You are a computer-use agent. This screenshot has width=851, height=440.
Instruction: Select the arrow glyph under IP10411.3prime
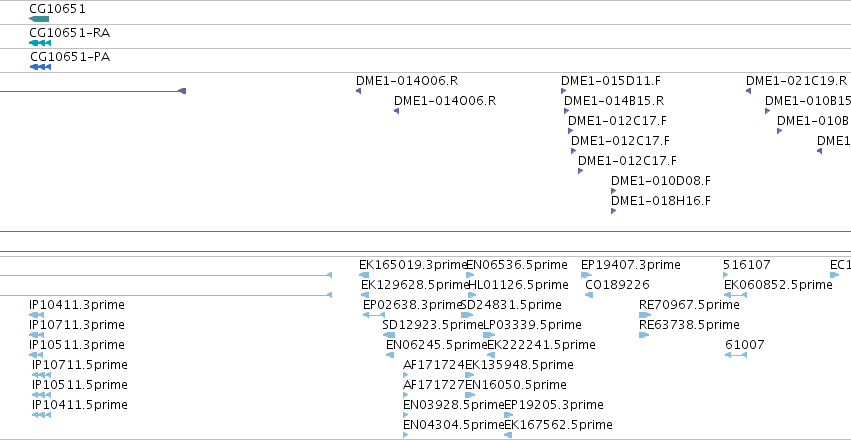[36, 315]
